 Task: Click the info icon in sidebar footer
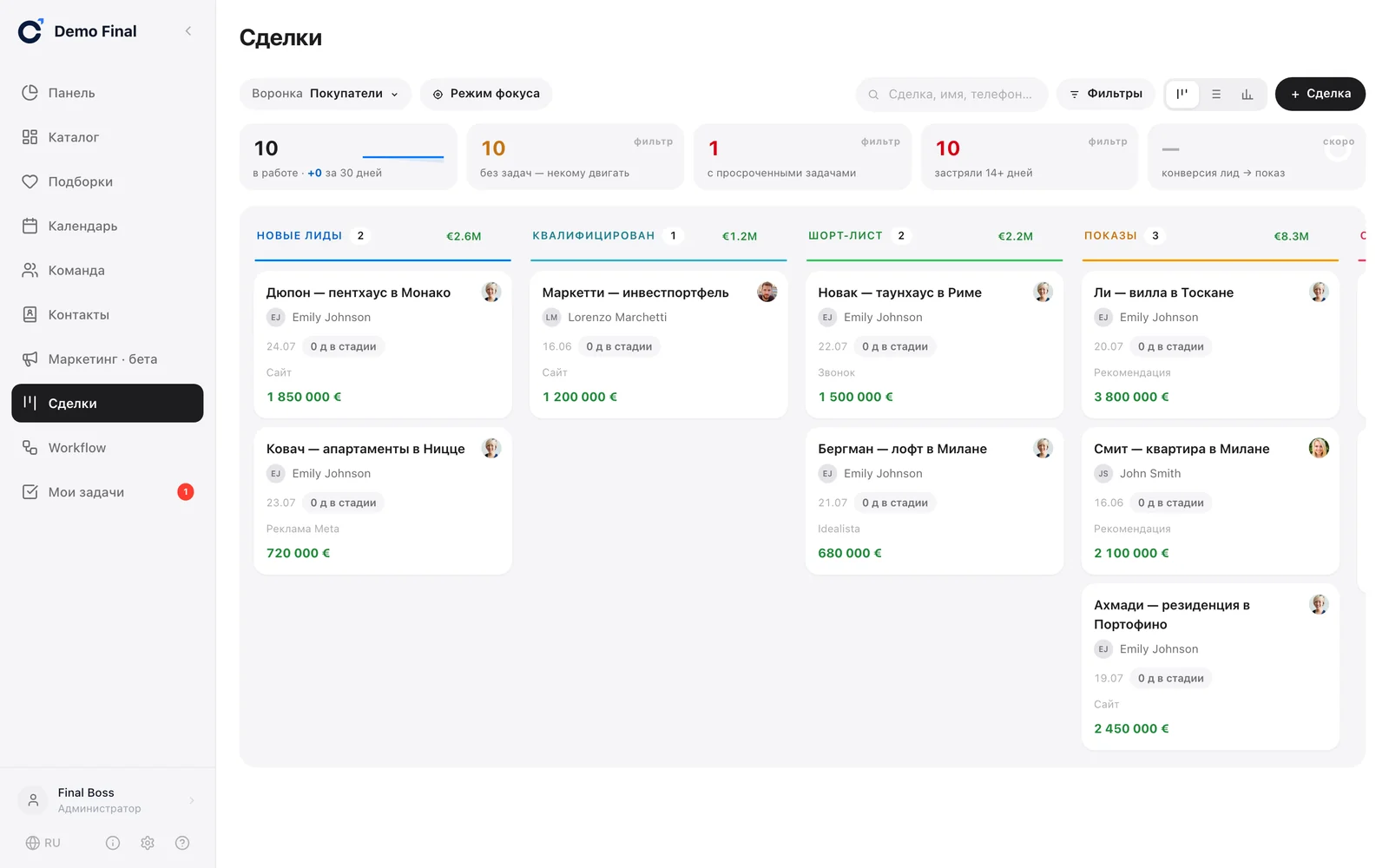pos(113,843)
